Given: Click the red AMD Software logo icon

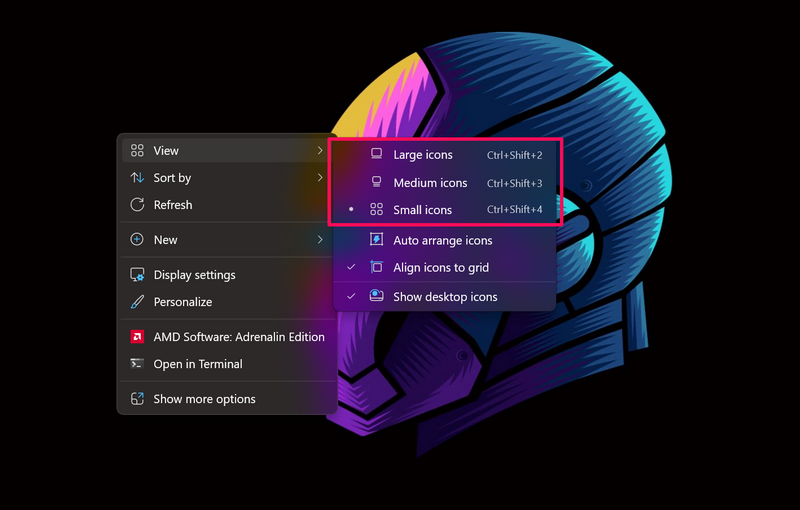Looking at the screenshot, I should (x=137, y=337).
